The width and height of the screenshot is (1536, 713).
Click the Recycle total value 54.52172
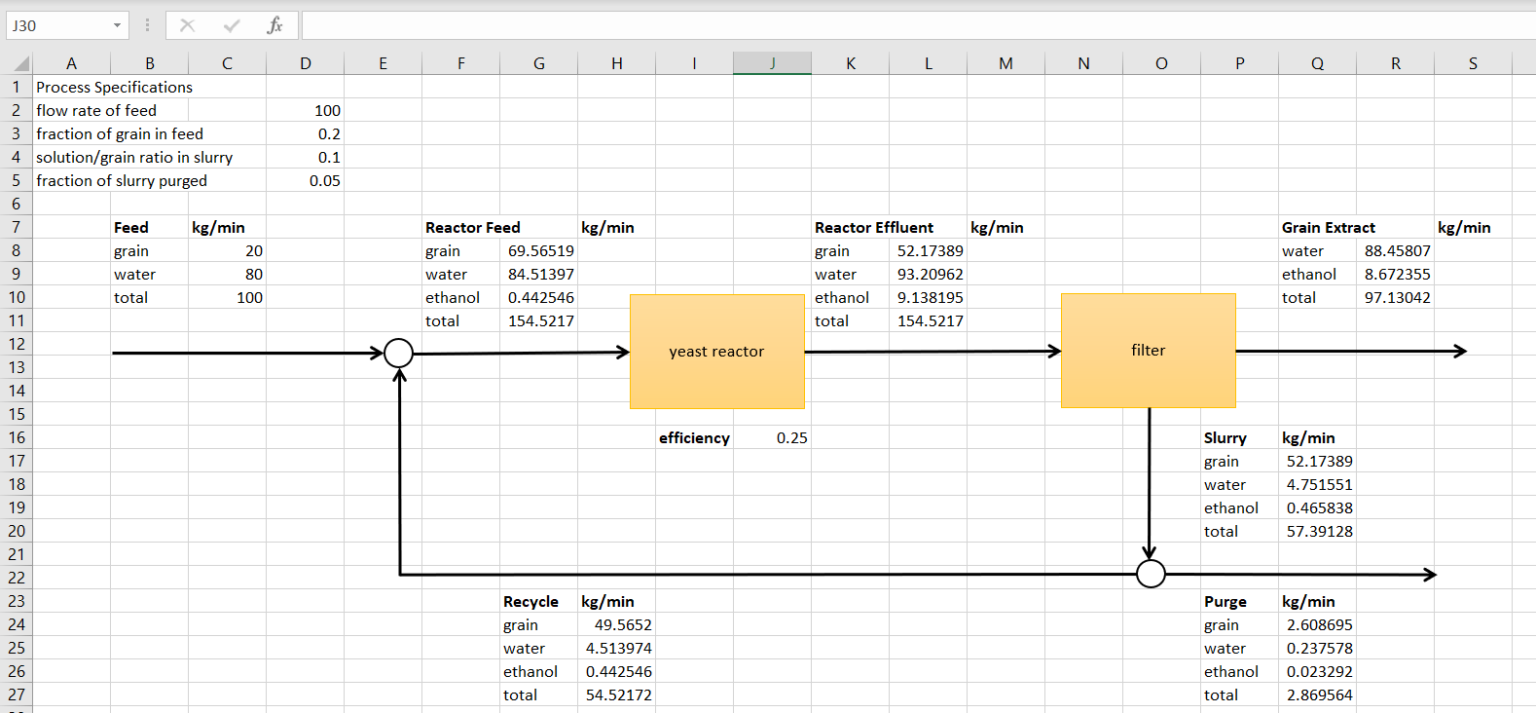coord(617,695)
